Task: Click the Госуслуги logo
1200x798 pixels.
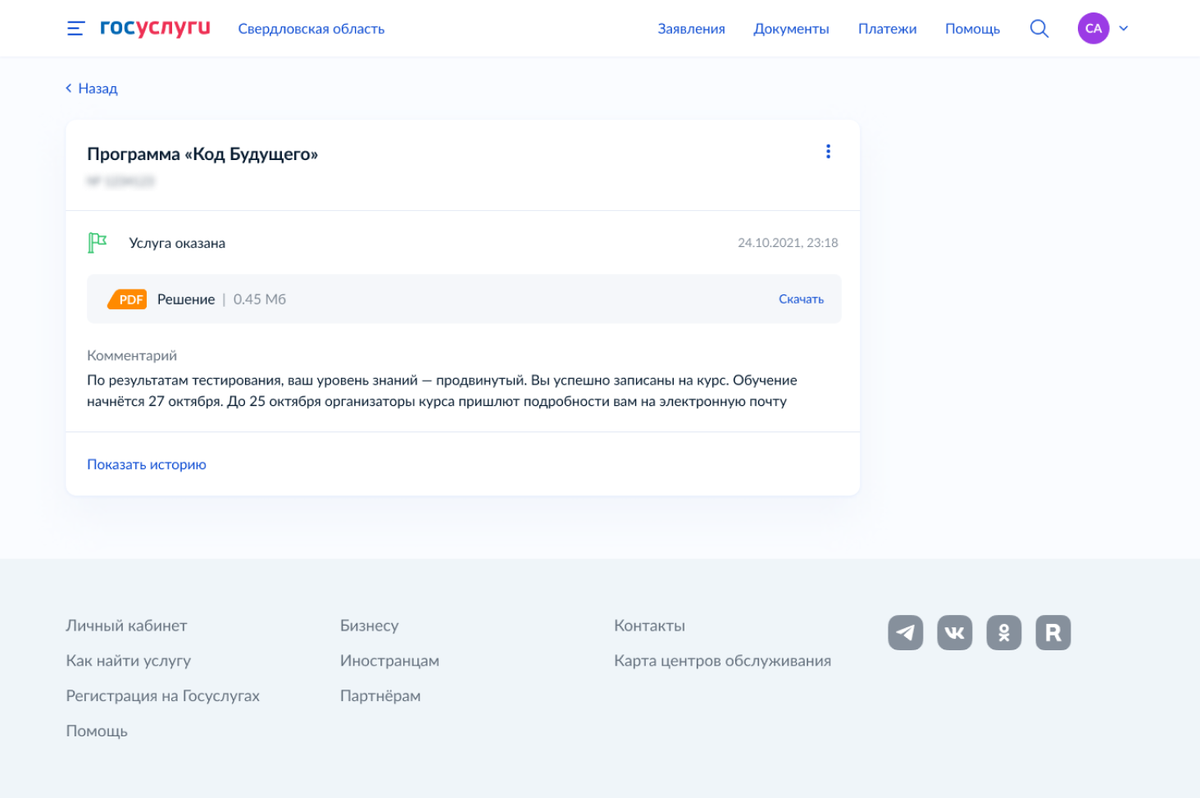Action: pos(155,28)
